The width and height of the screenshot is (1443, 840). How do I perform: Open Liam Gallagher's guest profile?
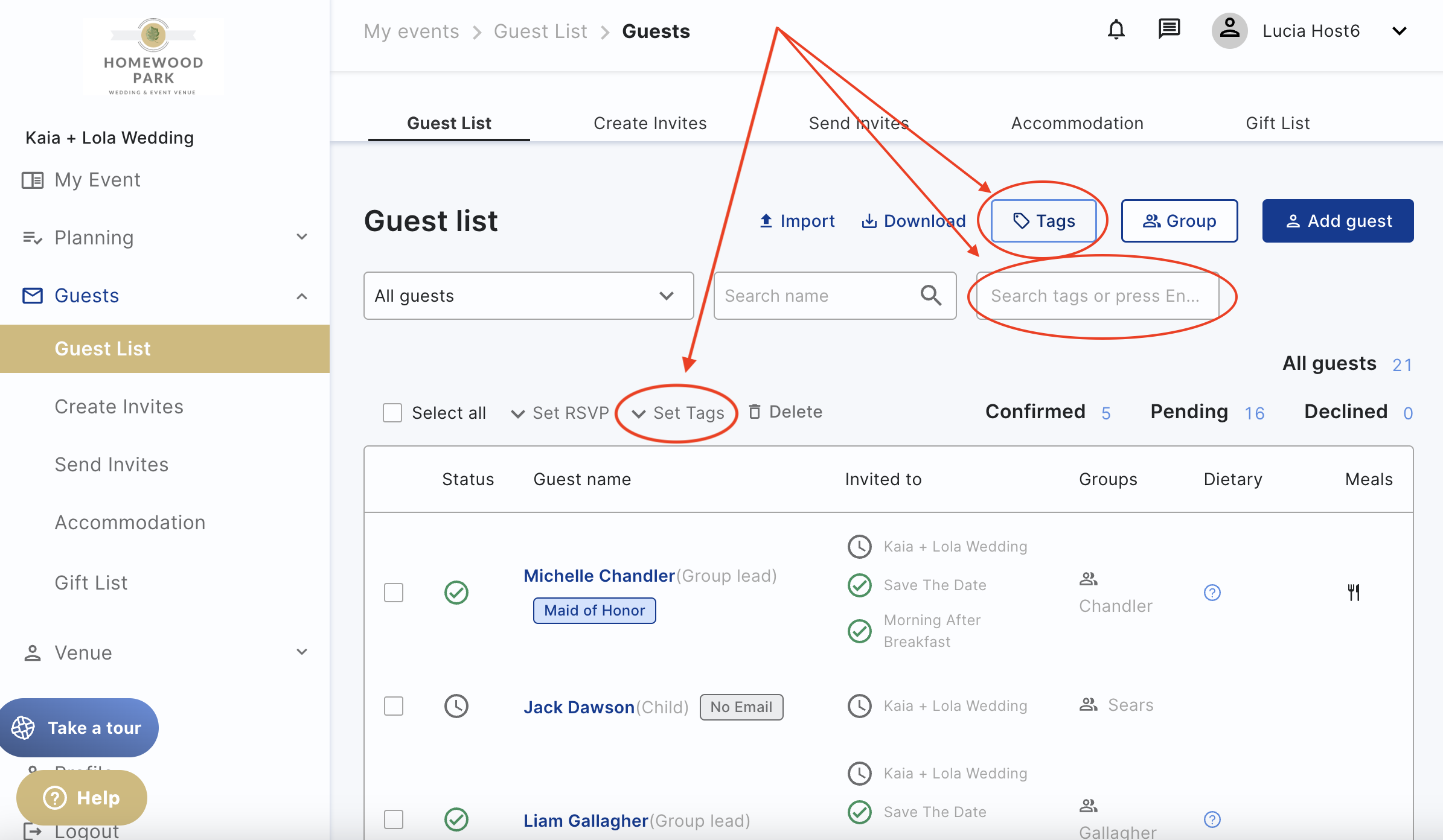(585, 821)
